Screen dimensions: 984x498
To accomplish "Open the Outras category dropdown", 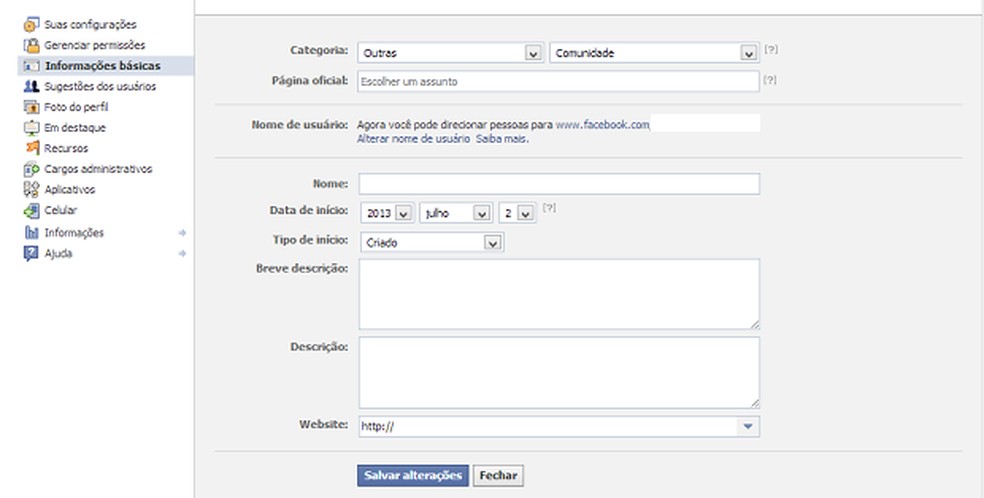I will point(451,53).
